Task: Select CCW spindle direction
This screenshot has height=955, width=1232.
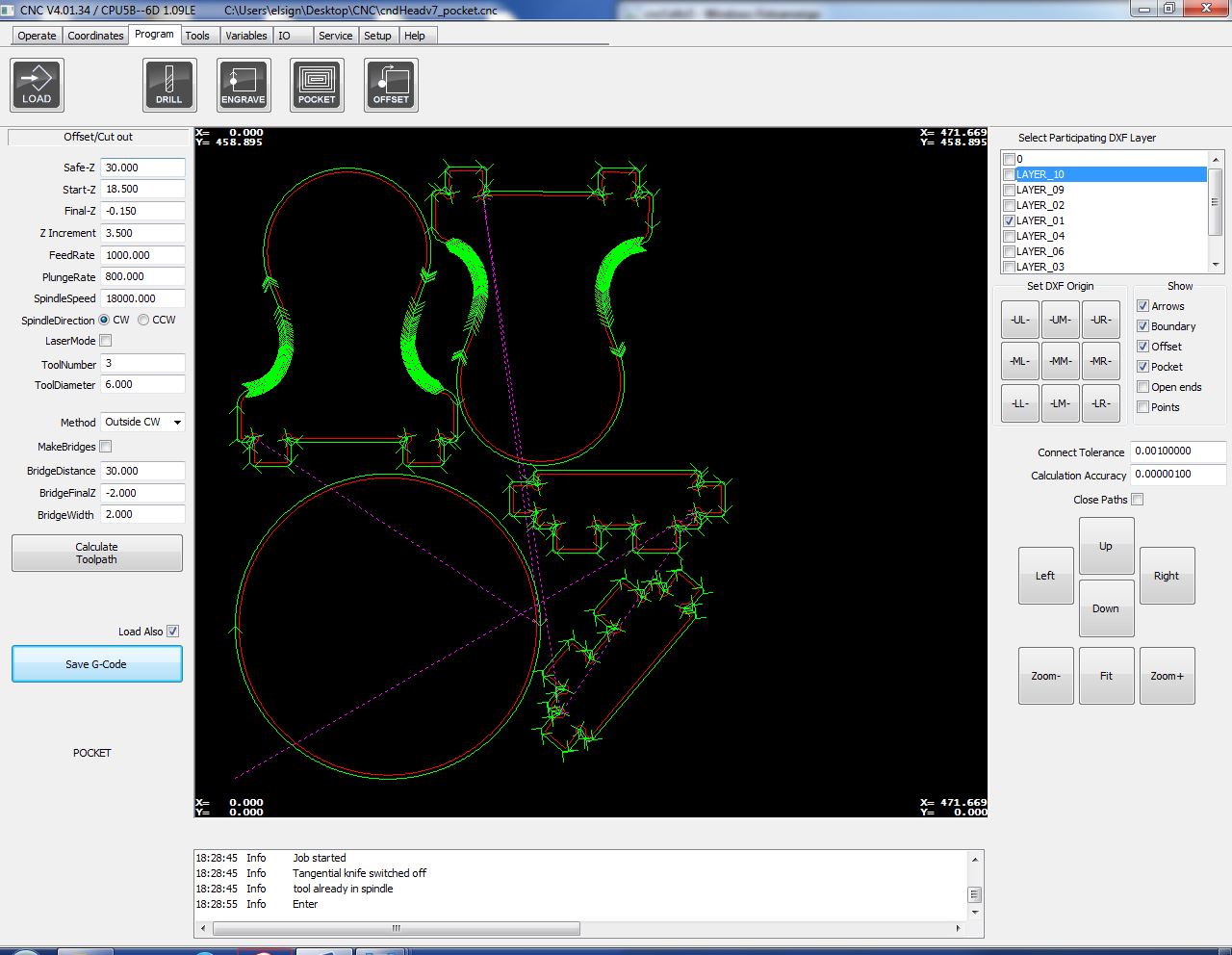Action: (143, 320)
